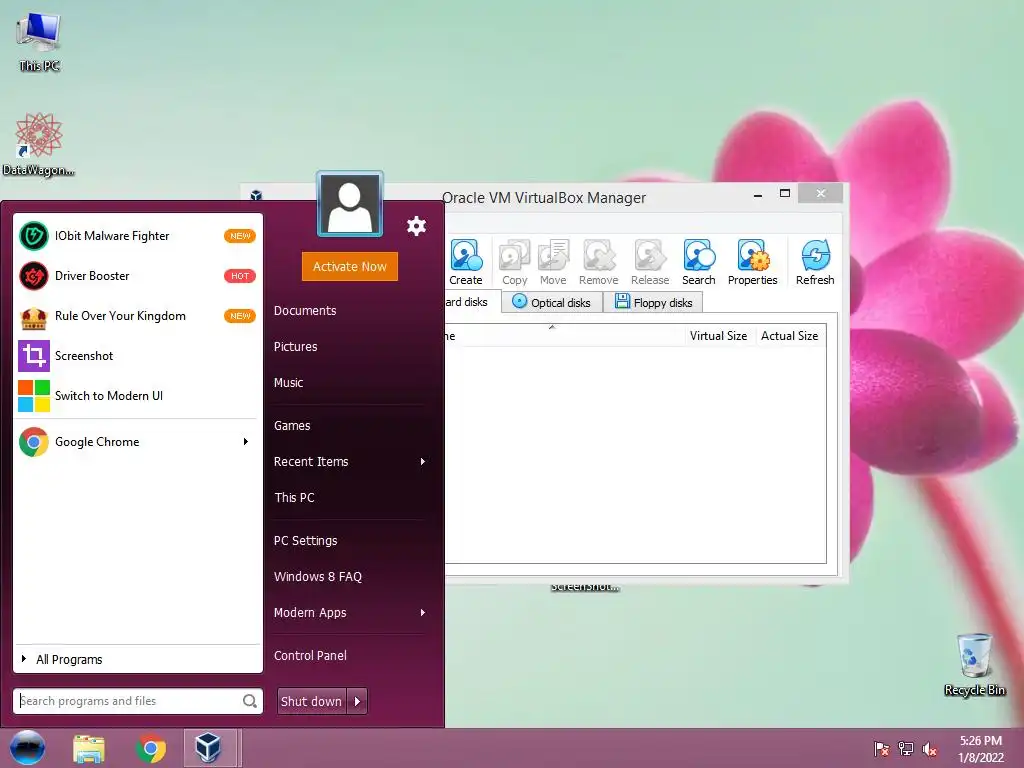Maximize the VirtualBox Manager window

[785, 193]
